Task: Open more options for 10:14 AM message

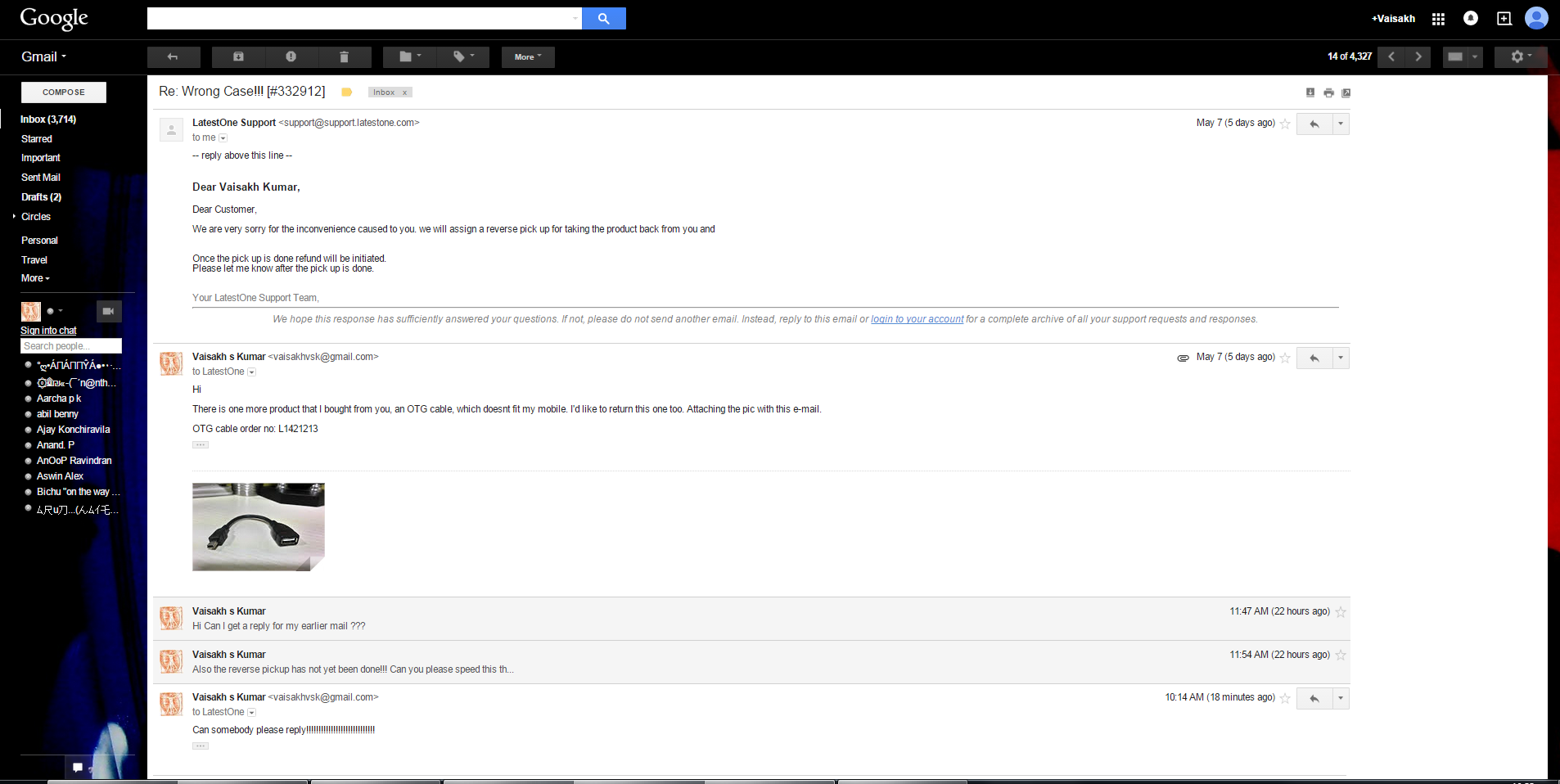Action: point(1341,698)
